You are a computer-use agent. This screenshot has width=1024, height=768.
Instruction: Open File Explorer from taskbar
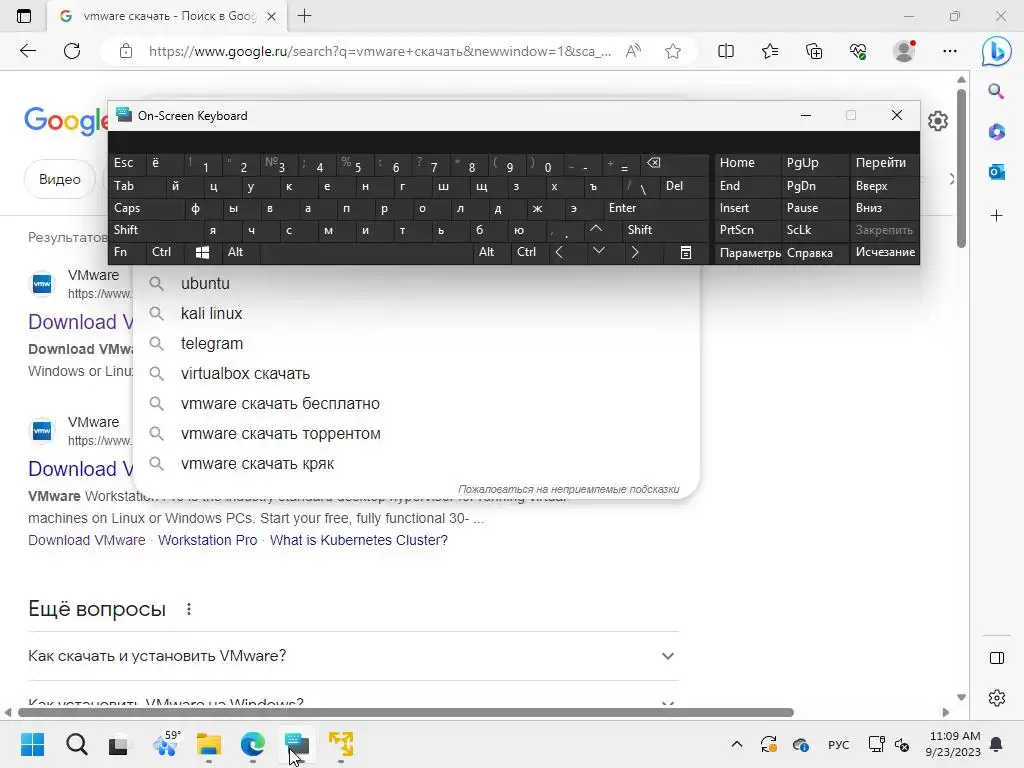(x=209, y=744)
